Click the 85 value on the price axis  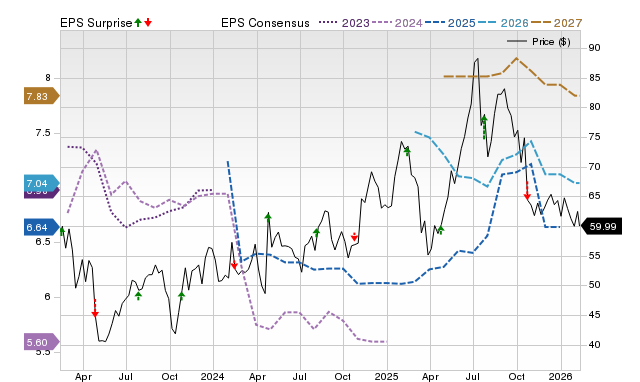pyautogui.click(x=595, y=78)
